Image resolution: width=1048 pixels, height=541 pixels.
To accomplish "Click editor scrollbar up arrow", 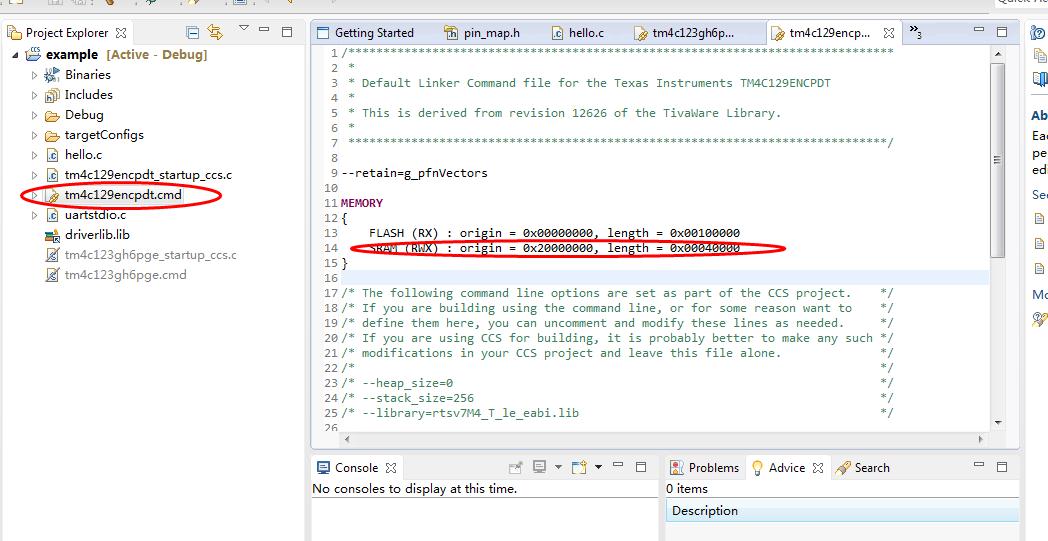I will coord(998,53).
